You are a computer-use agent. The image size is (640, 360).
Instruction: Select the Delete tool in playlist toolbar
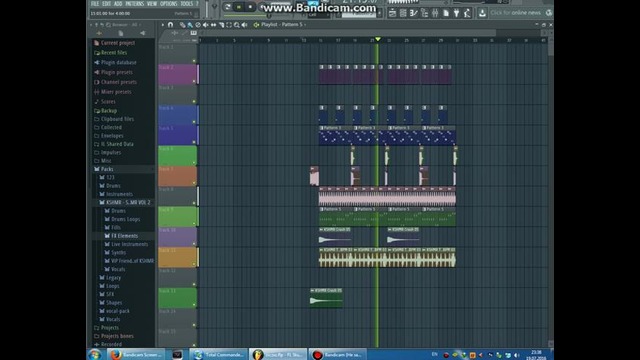click(198, 25)
